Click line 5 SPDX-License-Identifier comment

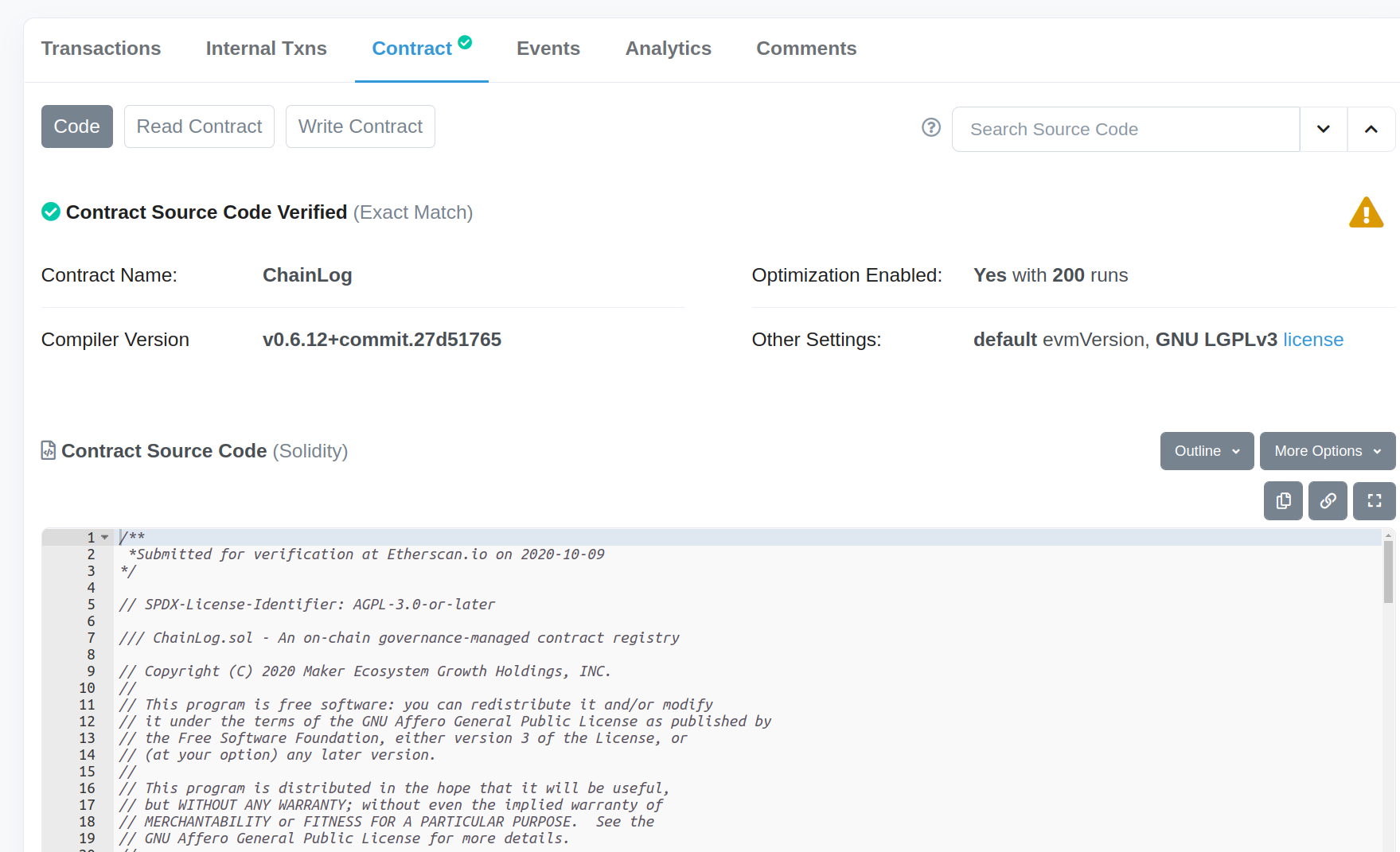click(x=307, y=605)
